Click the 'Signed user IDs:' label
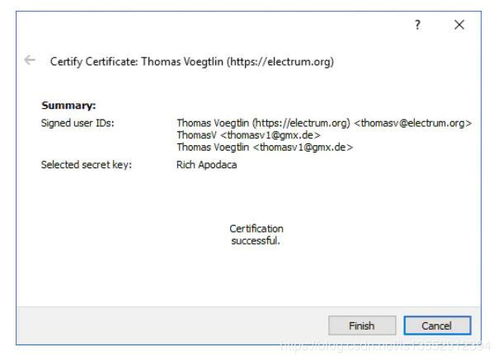Screen dimensions: 499x361 (x=77, y=123)
